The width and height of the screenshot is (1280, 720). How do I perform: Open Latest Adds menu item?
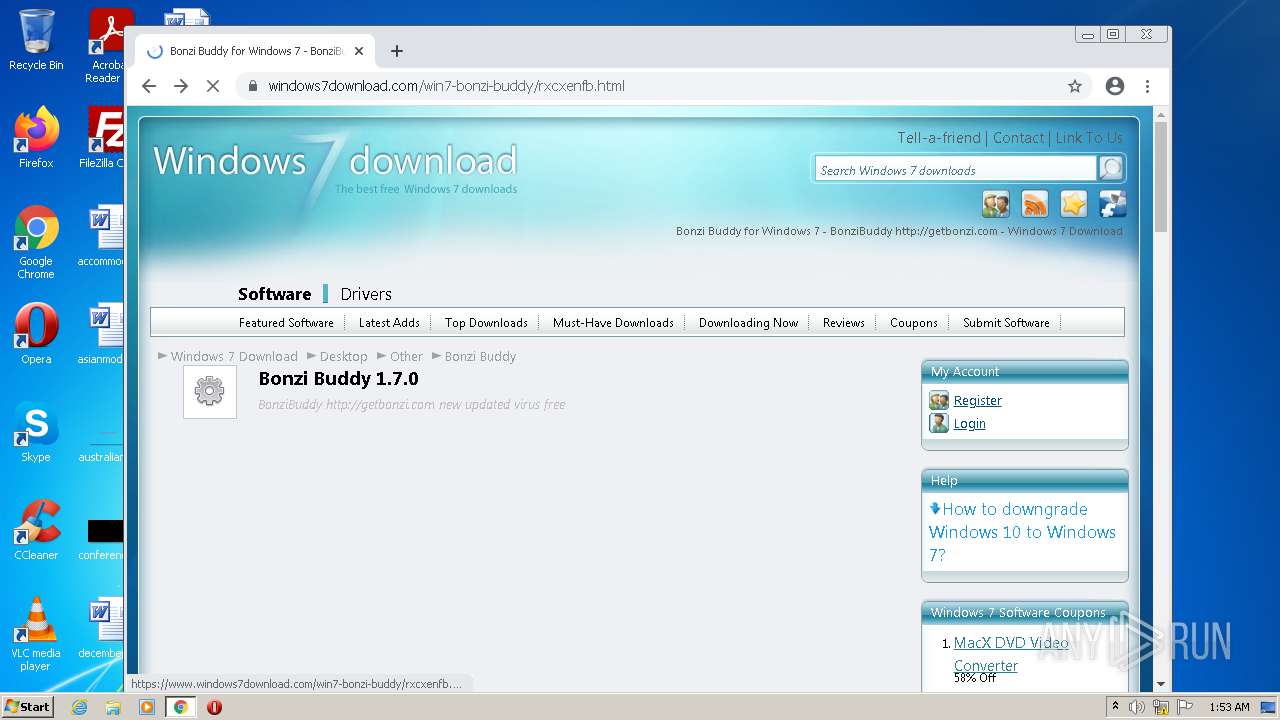click(389, 322)
